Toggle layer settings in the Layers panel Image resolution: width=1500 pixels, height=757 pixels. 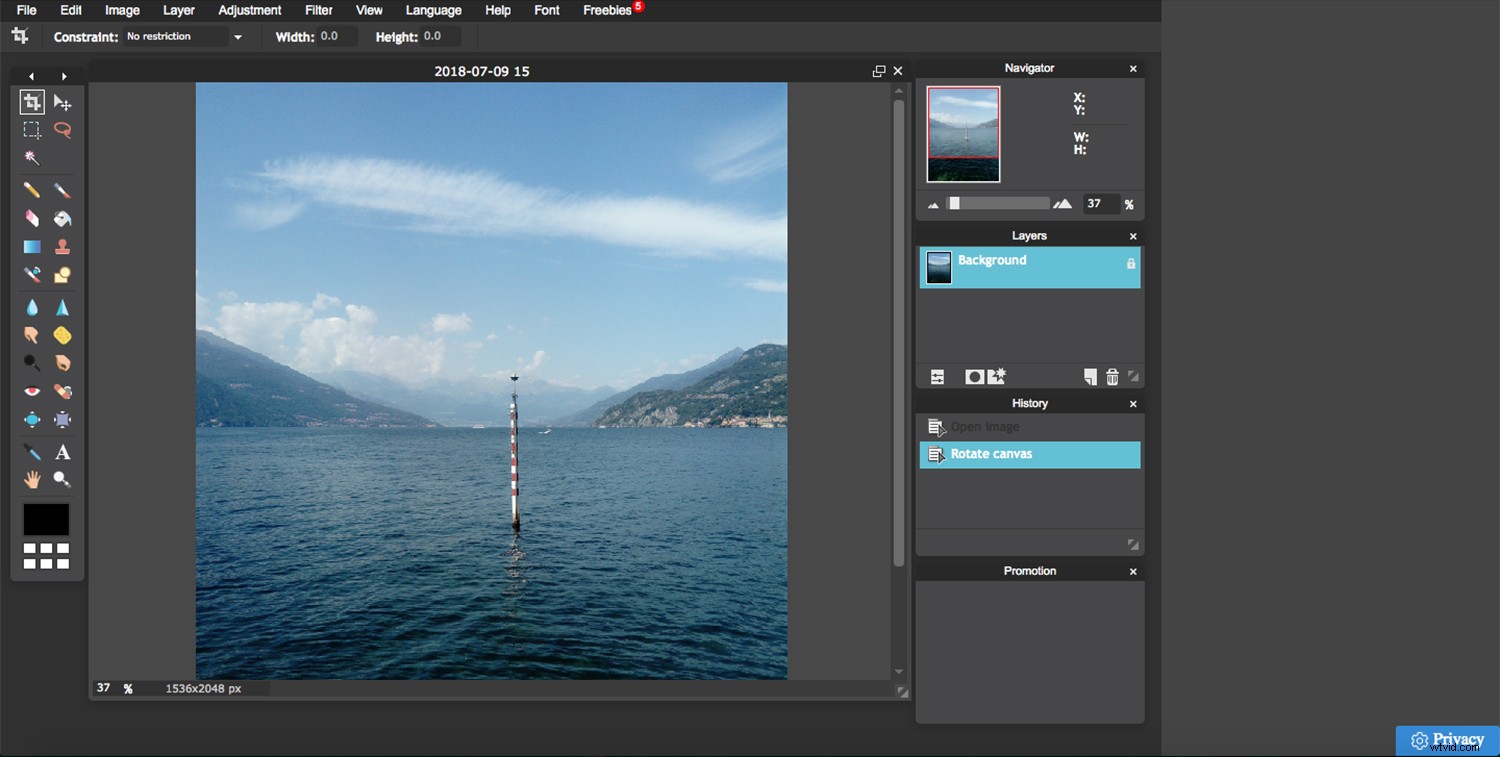pyautogui.click(x=937, y=376)
